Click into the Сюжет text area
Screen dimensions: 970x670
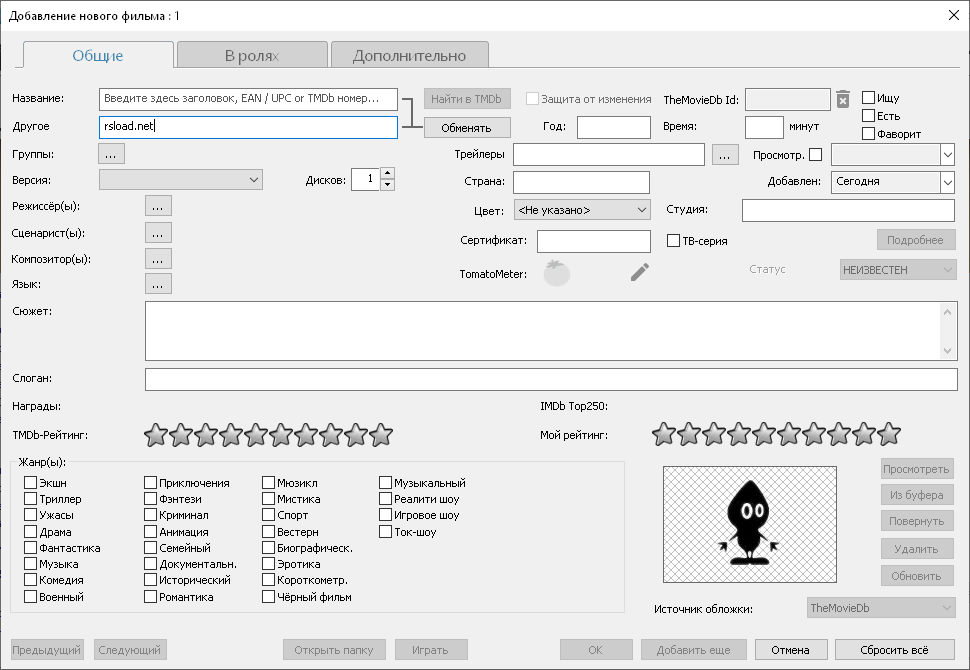point(543,331)
